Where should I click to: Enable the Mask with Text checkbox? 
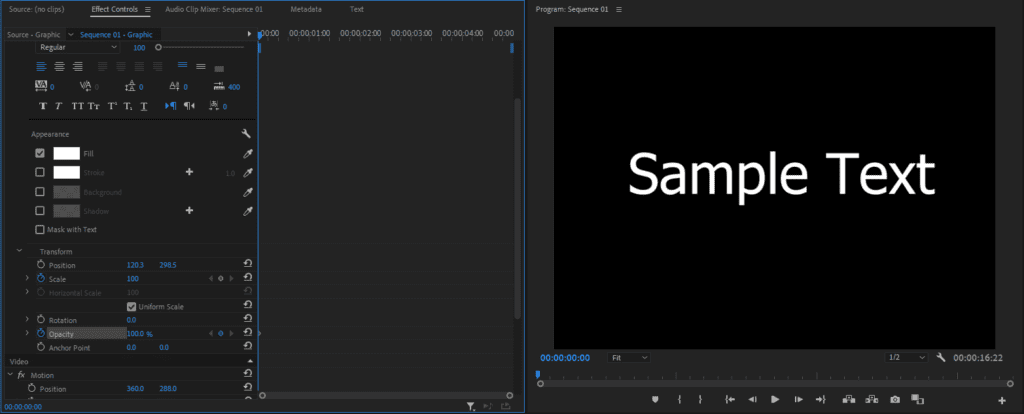click(40, 229)
